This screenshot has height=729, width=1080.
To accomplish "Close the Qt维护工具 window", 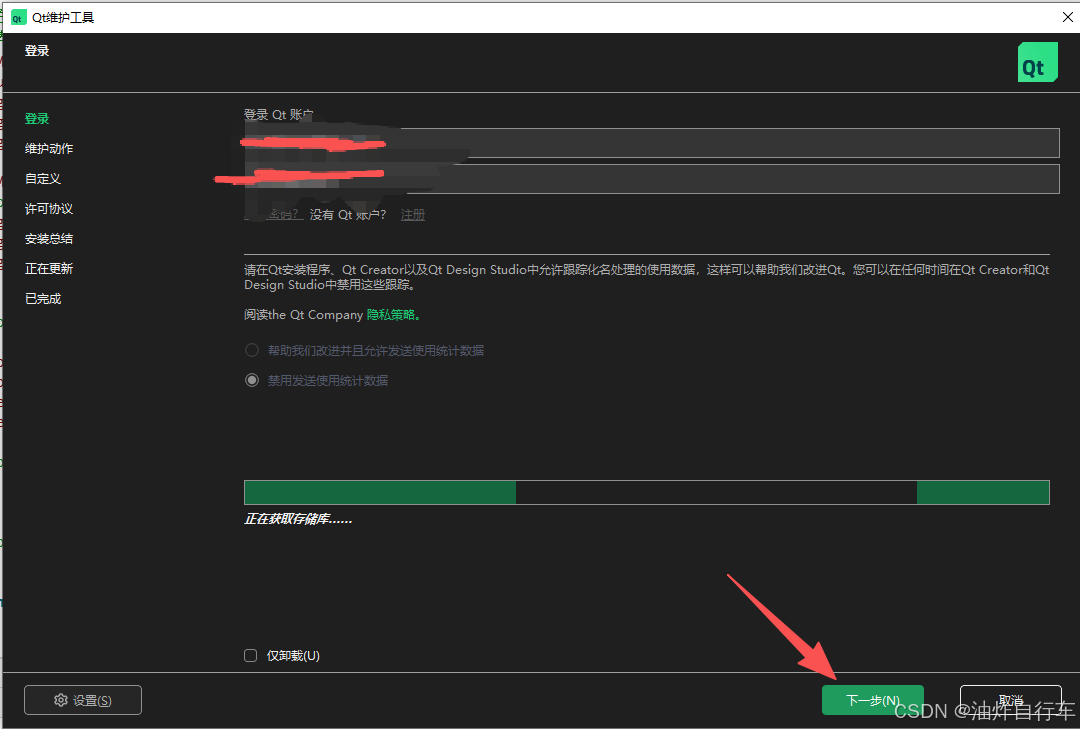I will point(1067,17).
